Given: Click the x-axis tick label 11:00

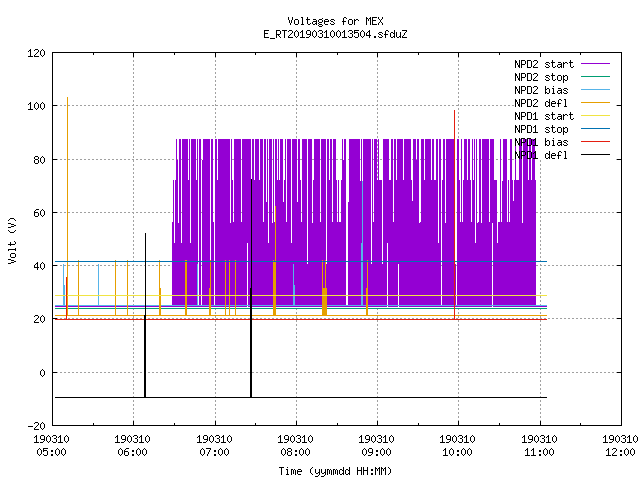Looking at the screenshot, I should click(539, 452).
